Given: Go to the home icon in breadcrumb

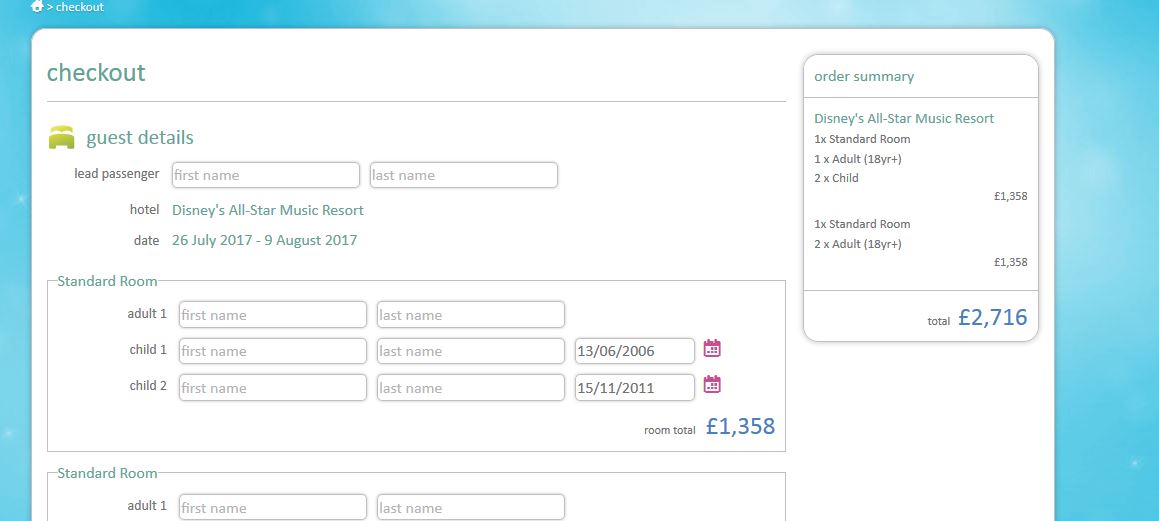Looking at the screenshot, I should tap(37, 6).
